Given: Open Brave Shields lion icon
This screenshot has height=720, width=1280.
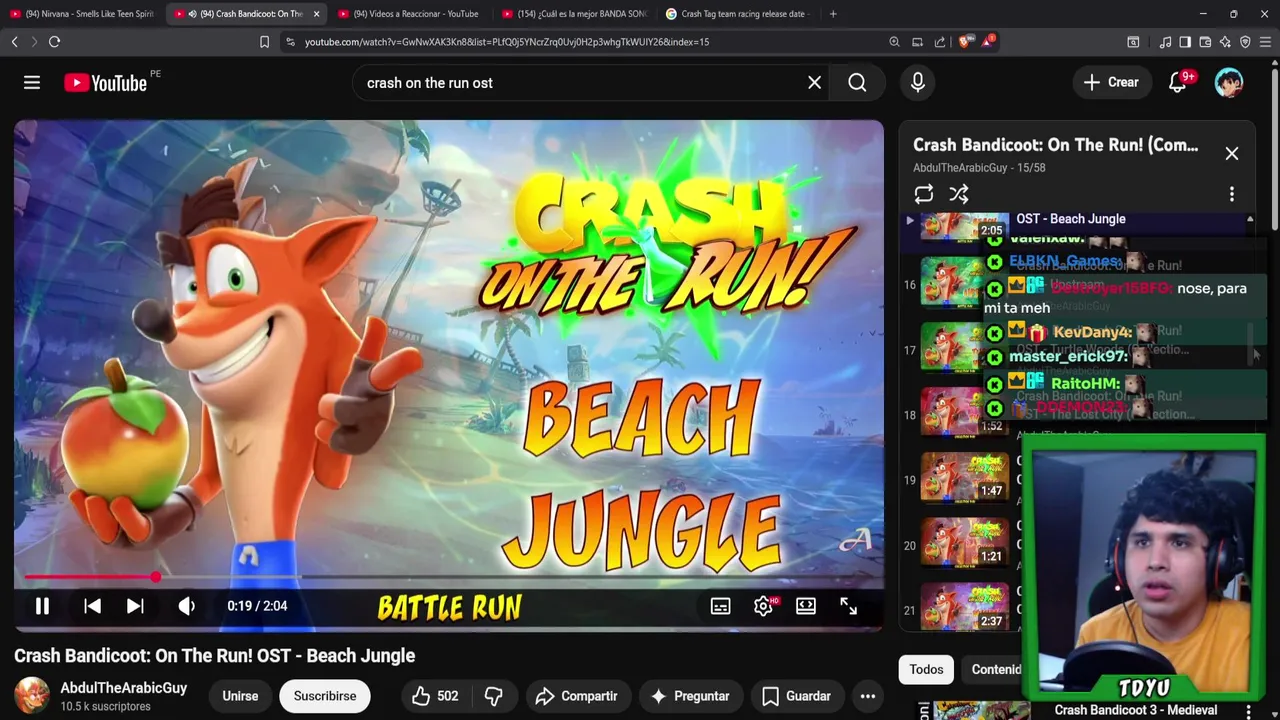Looking at the screenshot, I should pyautogui.click(x=966, y=42).
